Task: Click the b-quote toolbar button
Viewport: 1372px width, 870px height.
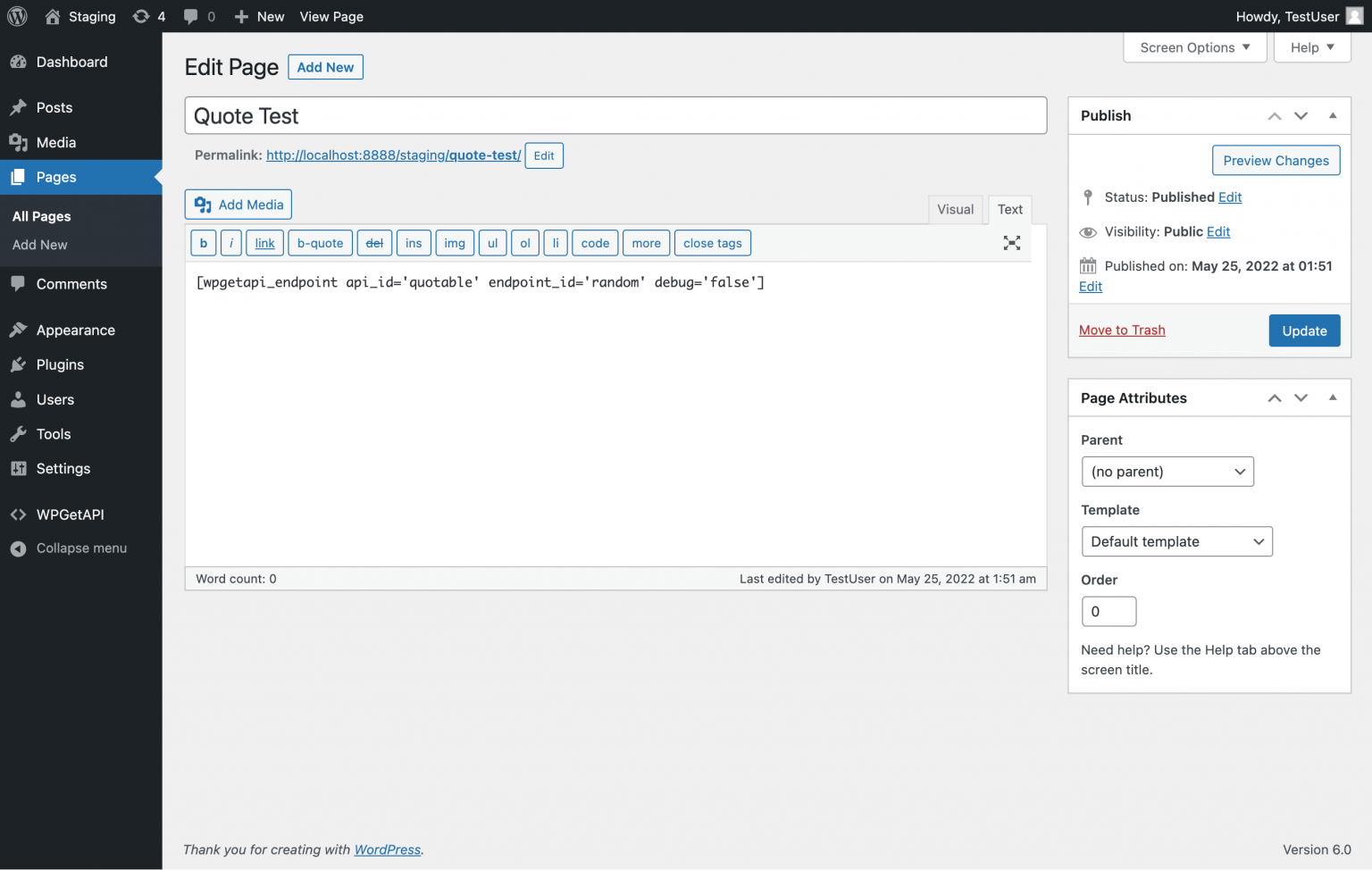Action: coord(320,242)
